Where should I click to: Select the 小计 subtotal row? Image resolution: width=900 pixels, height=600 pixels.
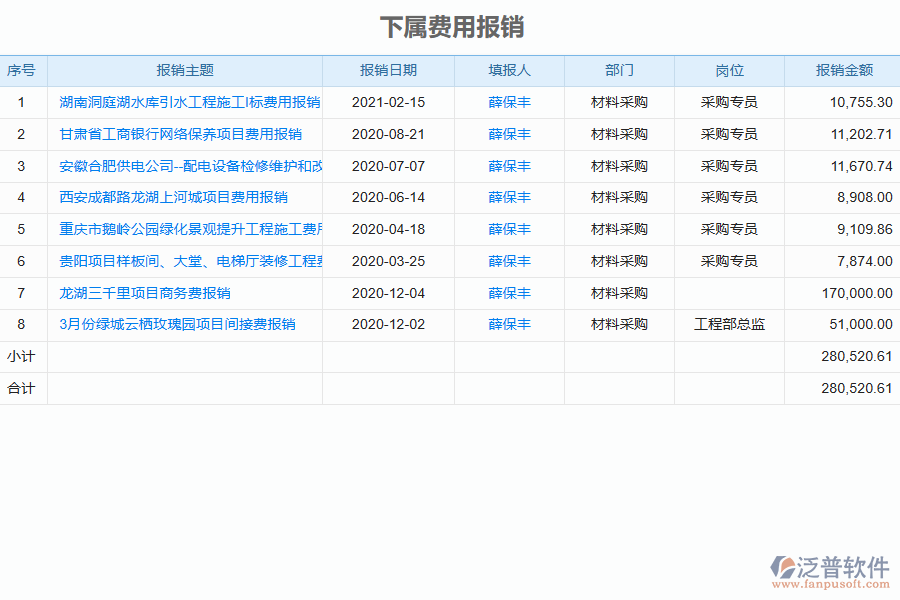coord(24,356)
